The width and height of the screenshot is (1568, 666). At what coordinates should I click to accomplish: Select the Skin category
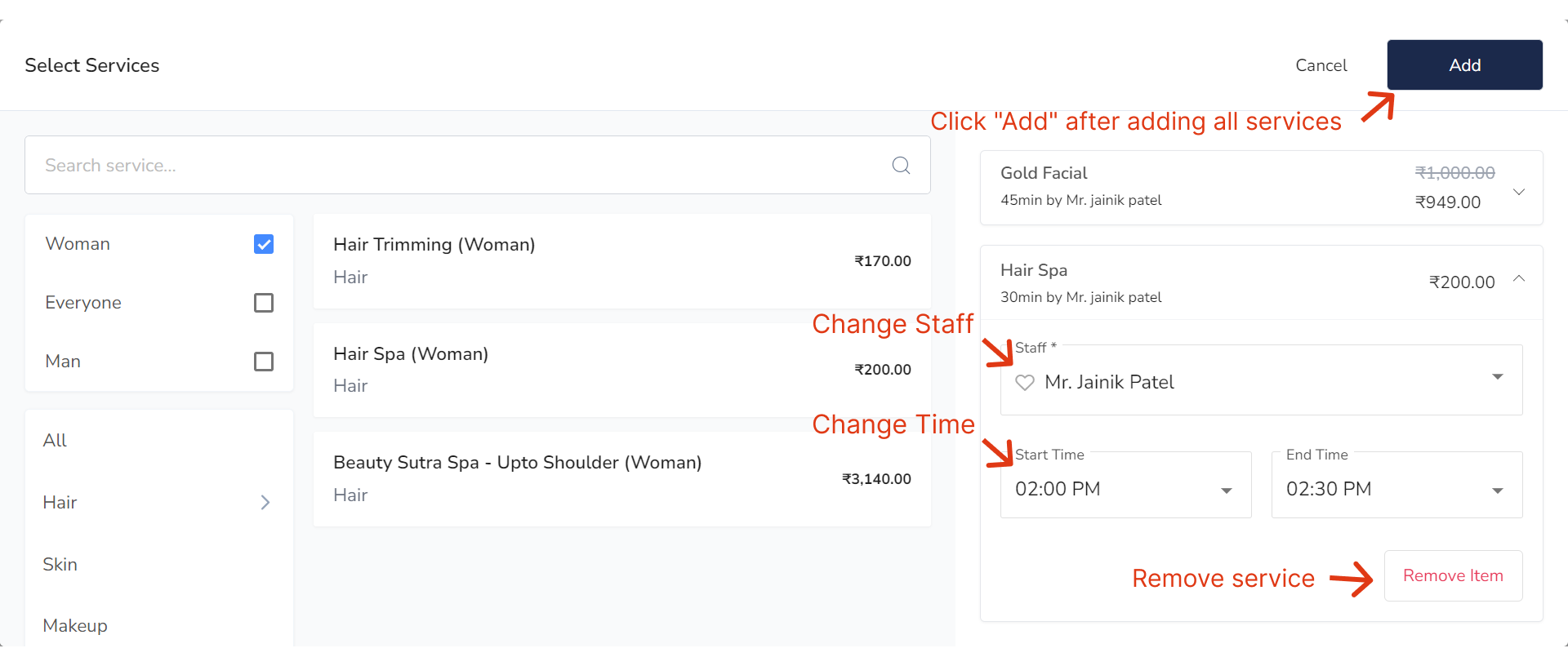pyautogui.click(x=60, y=565)
